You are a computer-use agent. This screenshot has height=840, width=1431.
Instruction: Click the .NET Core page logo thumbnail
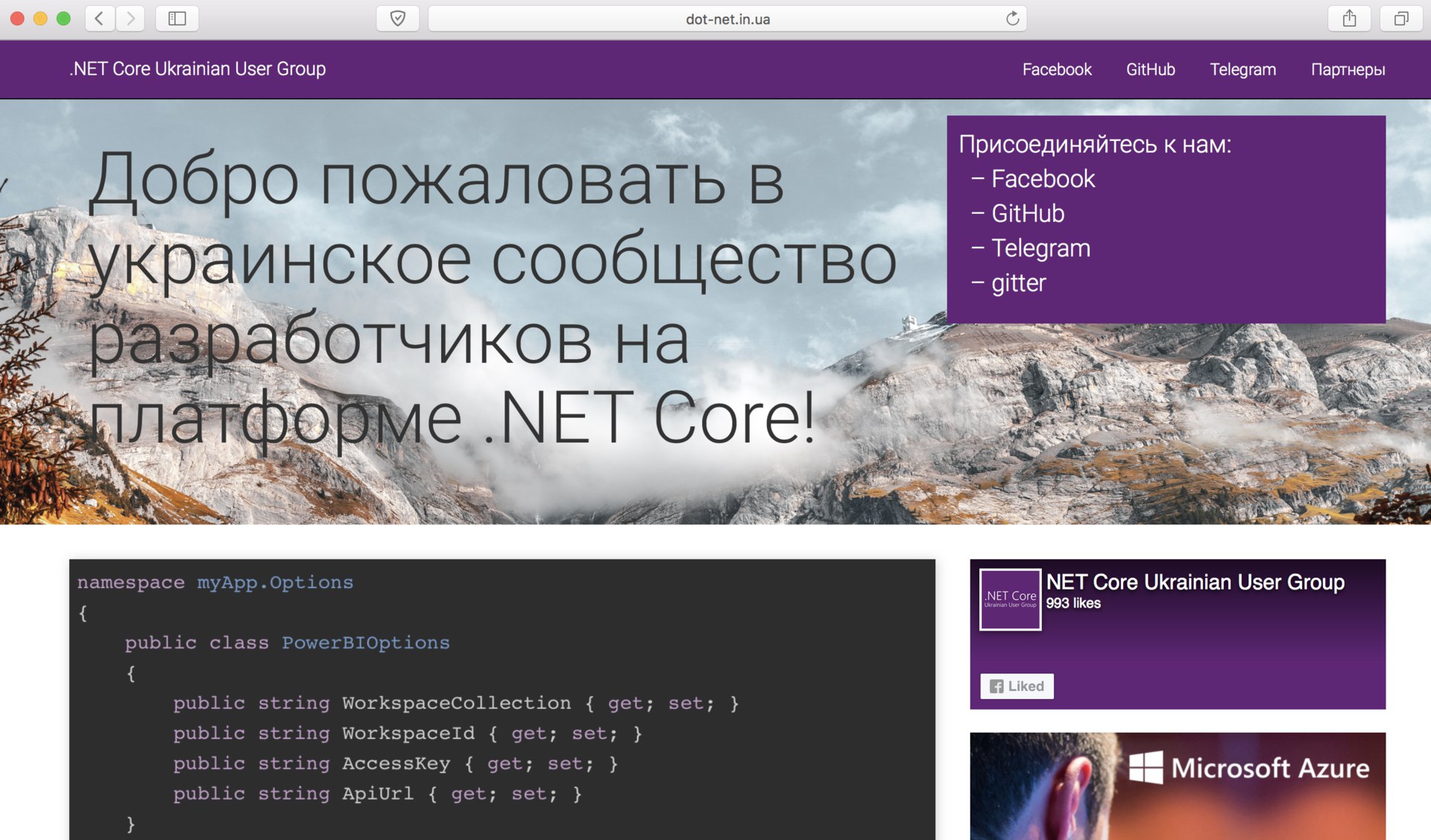[x=1010, y=599]
